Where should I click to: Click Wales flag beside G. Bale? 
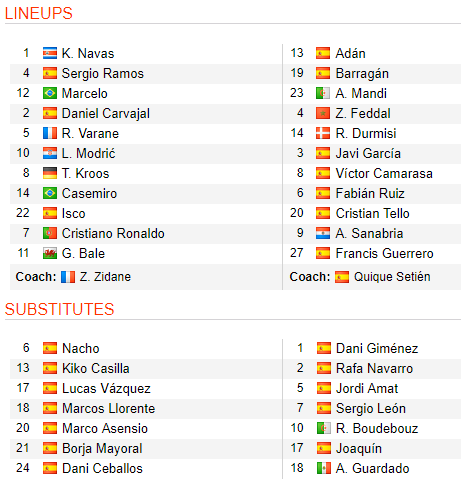coord(50,253)
